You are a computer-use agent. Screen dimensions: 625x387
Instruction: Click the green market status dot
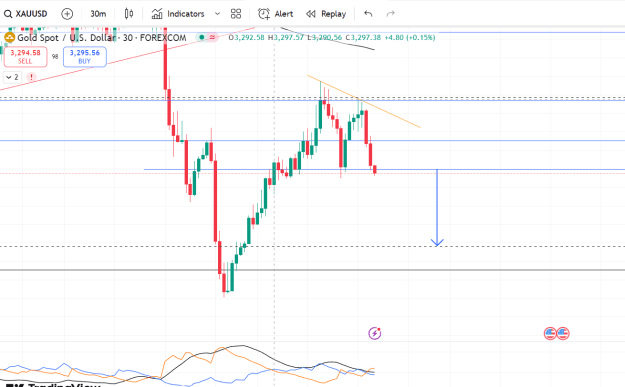point(202,37)
